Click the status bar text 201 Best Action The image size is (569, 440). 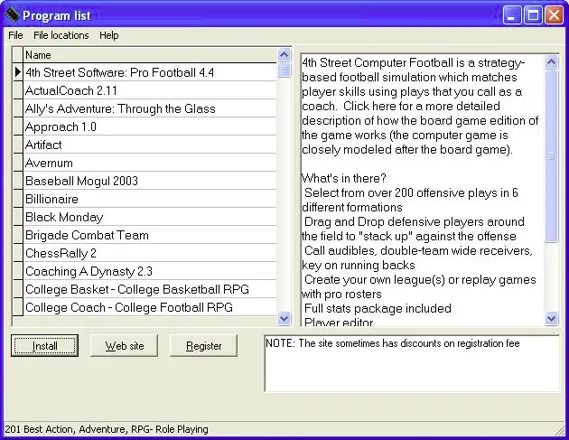(106, 429)
